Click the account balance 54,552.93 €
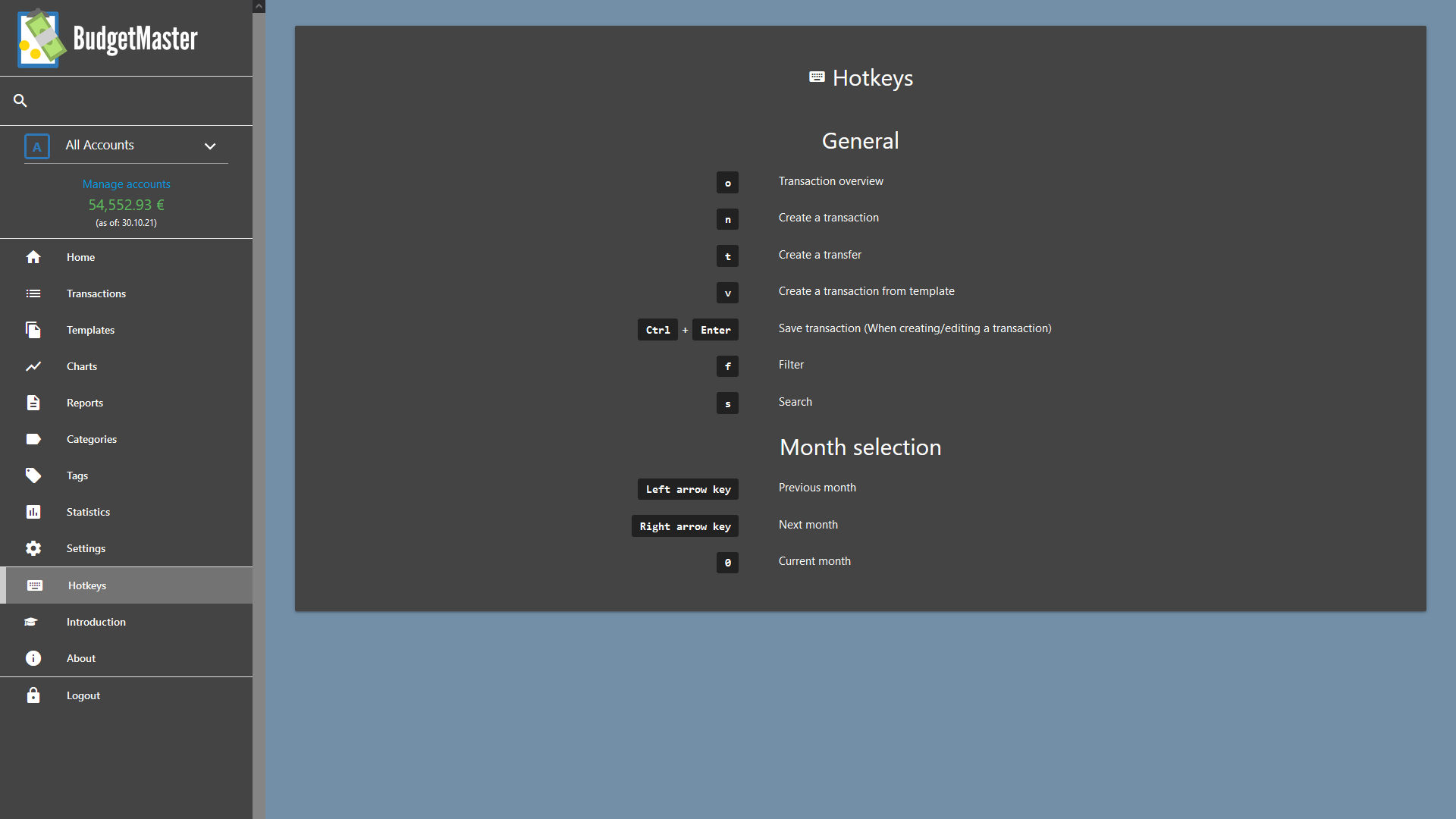Screen dimensions: 1456x819 click(x=126, y=205)
